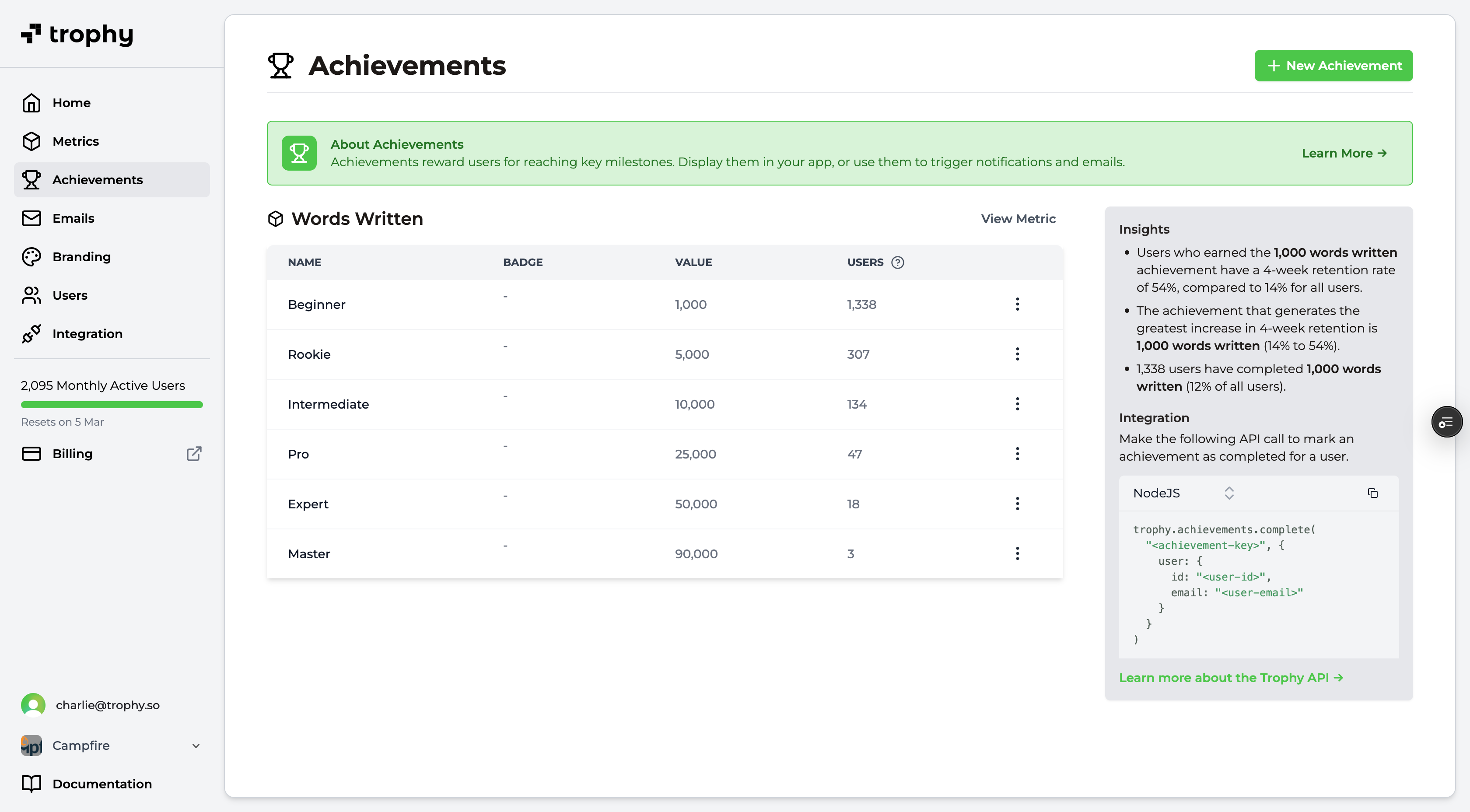Click the code snippet block
Image resolution: width=1470 pixels, height=812 pixels.
[x=1259, y=584]
